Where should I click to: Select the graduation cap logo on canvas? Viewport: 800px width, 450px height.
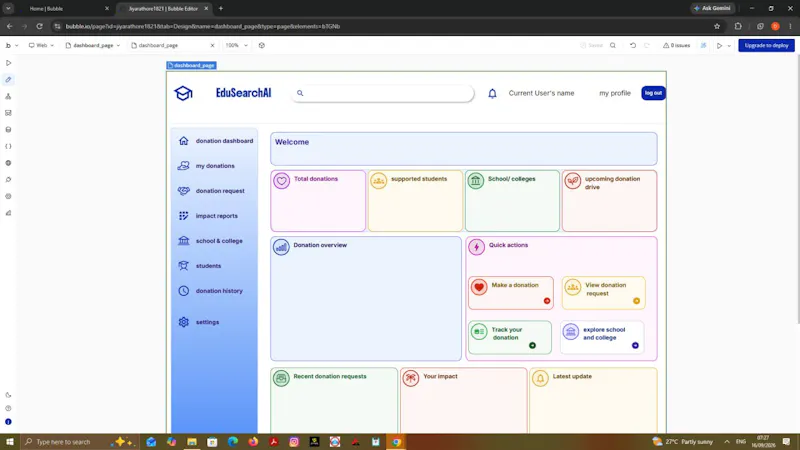point(183,93)
